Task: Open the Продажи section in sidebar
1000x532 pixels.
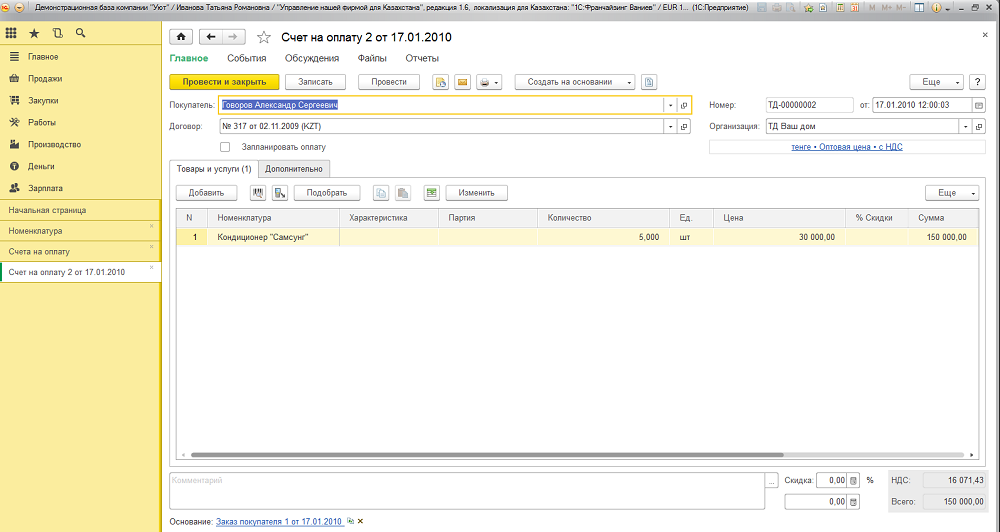Action: tap(45, 79)
